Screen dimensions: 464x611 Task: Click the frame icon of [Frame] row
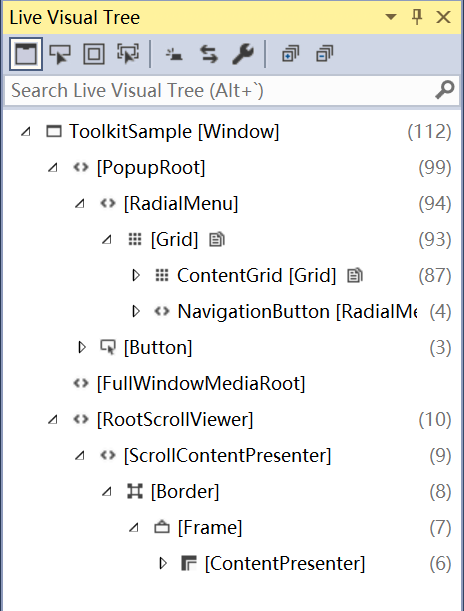[162, 528]
